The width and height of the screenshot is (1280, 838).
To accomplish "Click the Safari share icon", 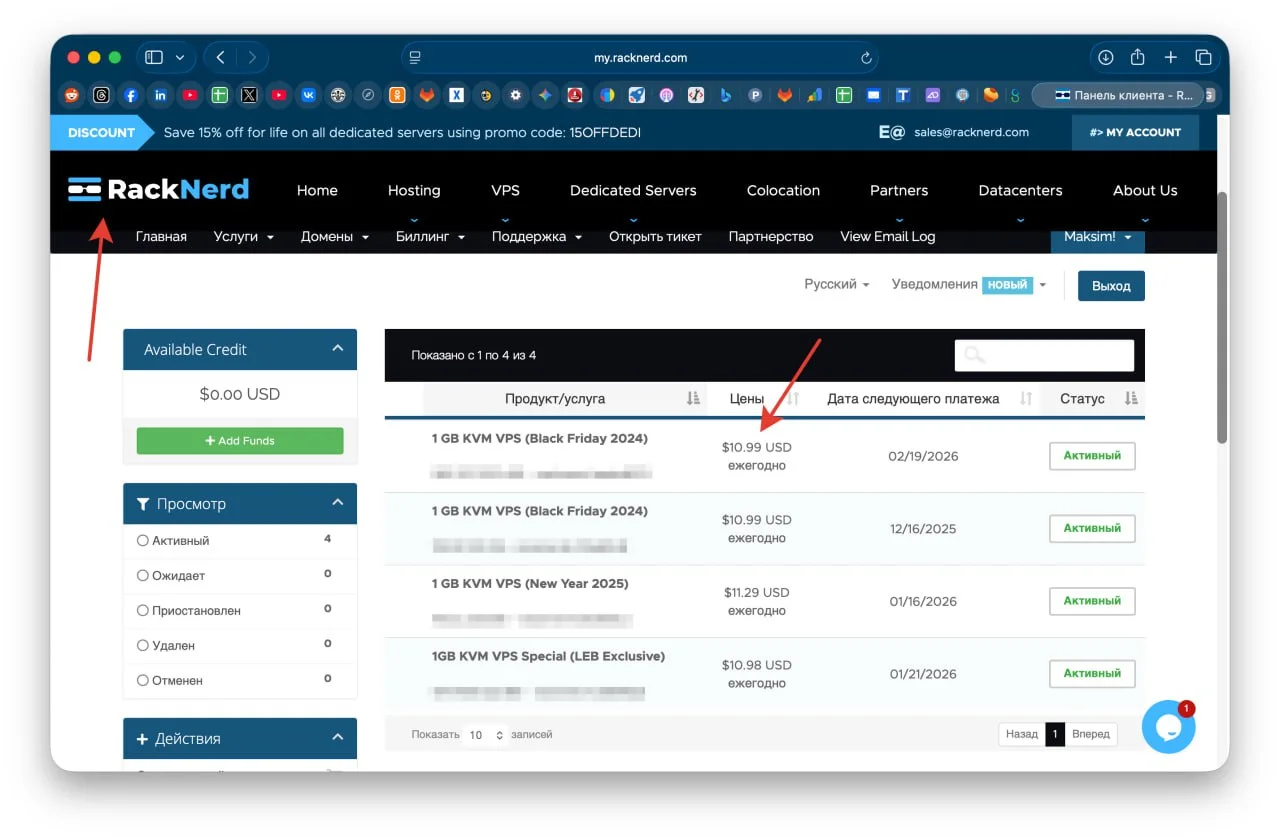I will (x=1138, y=58).
